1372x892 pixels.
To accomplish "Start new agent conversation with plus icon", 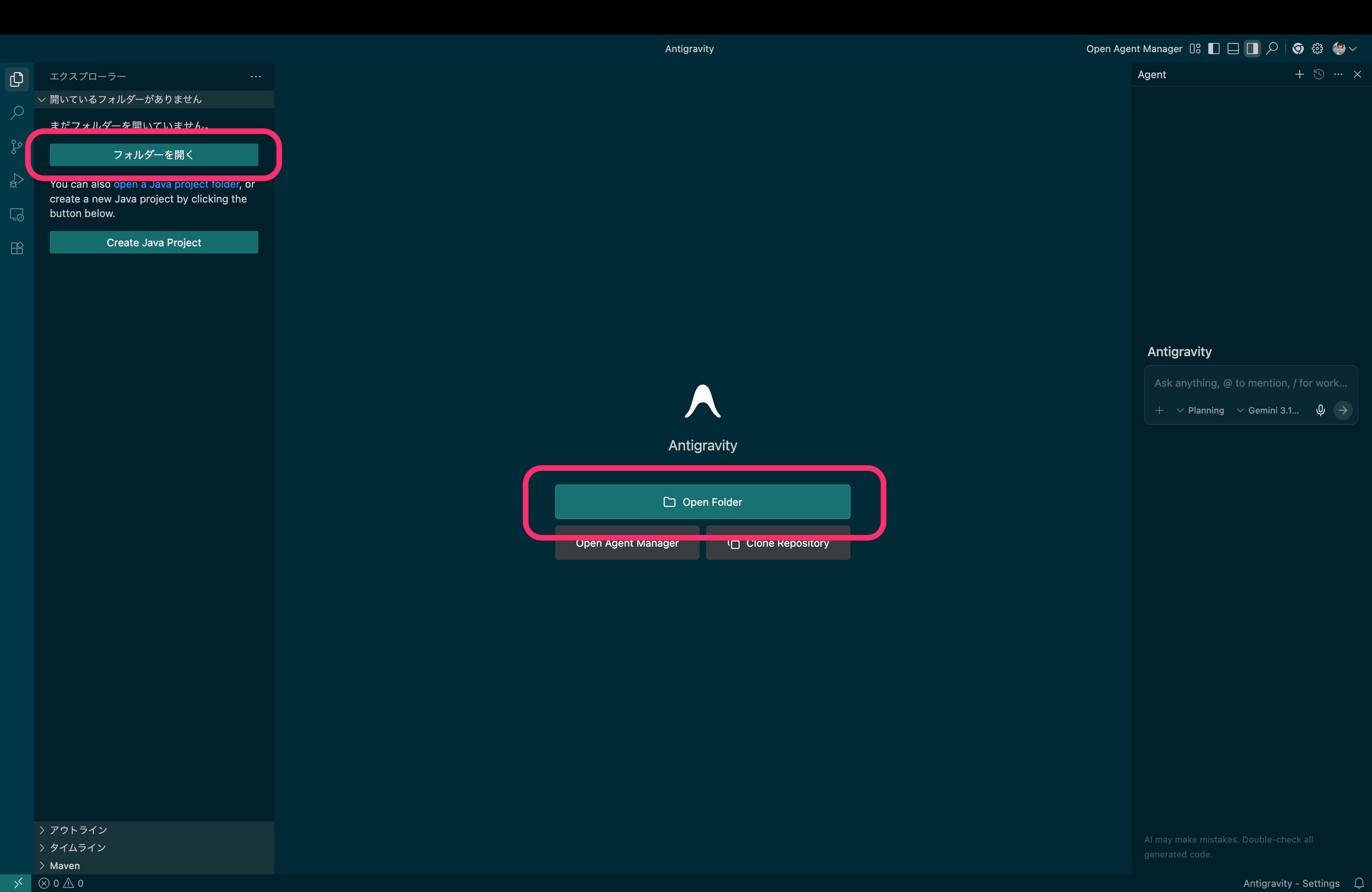I will 1299,74.
